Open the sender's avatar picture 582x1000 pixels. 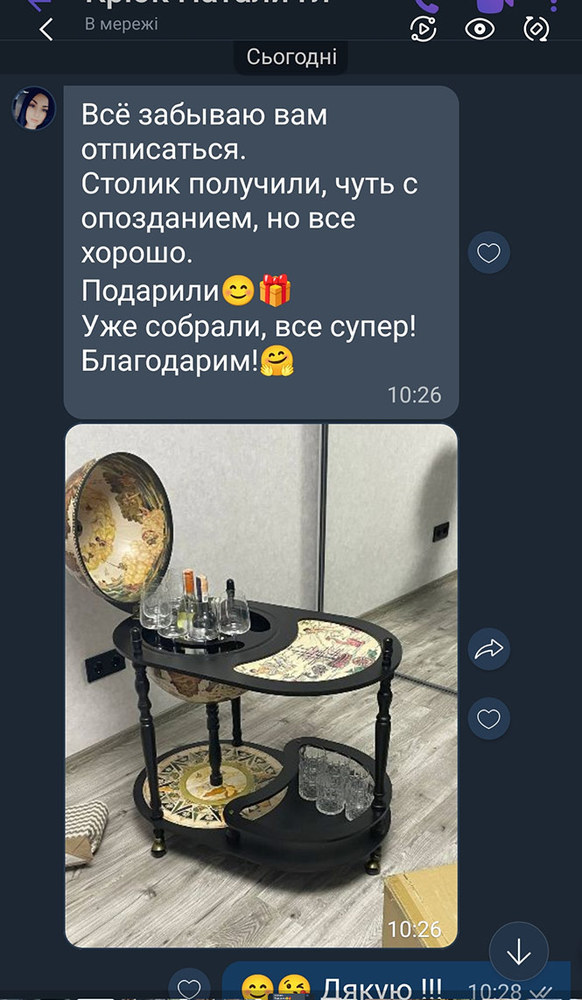point(34,108)
